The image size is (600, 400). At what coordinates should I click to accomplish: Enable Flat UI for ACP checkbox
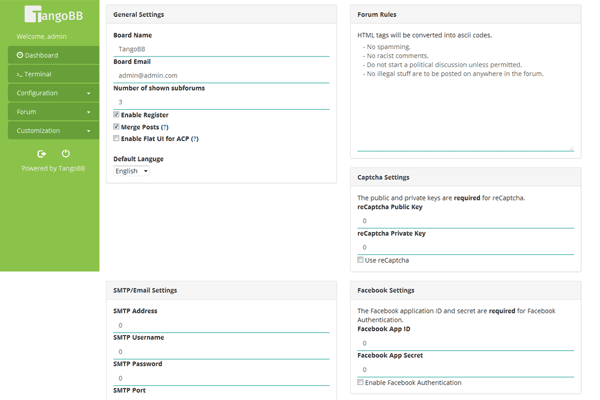(117, 139)
